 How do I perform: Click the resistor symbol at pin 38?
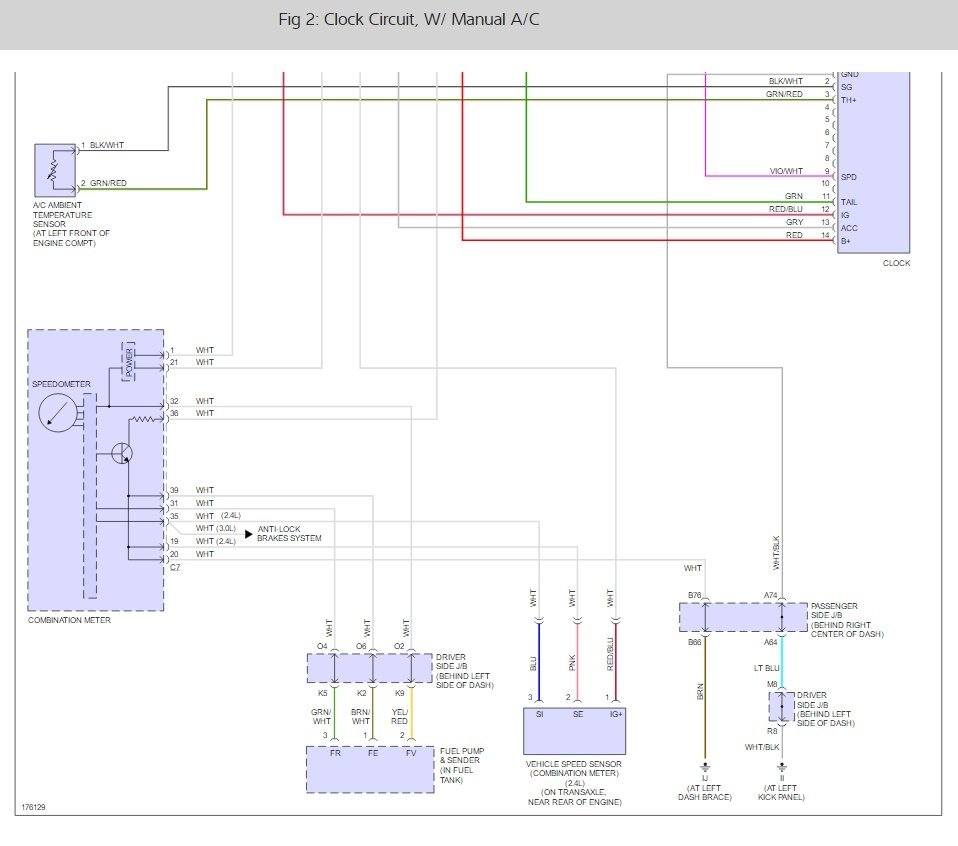click(145, 419)
